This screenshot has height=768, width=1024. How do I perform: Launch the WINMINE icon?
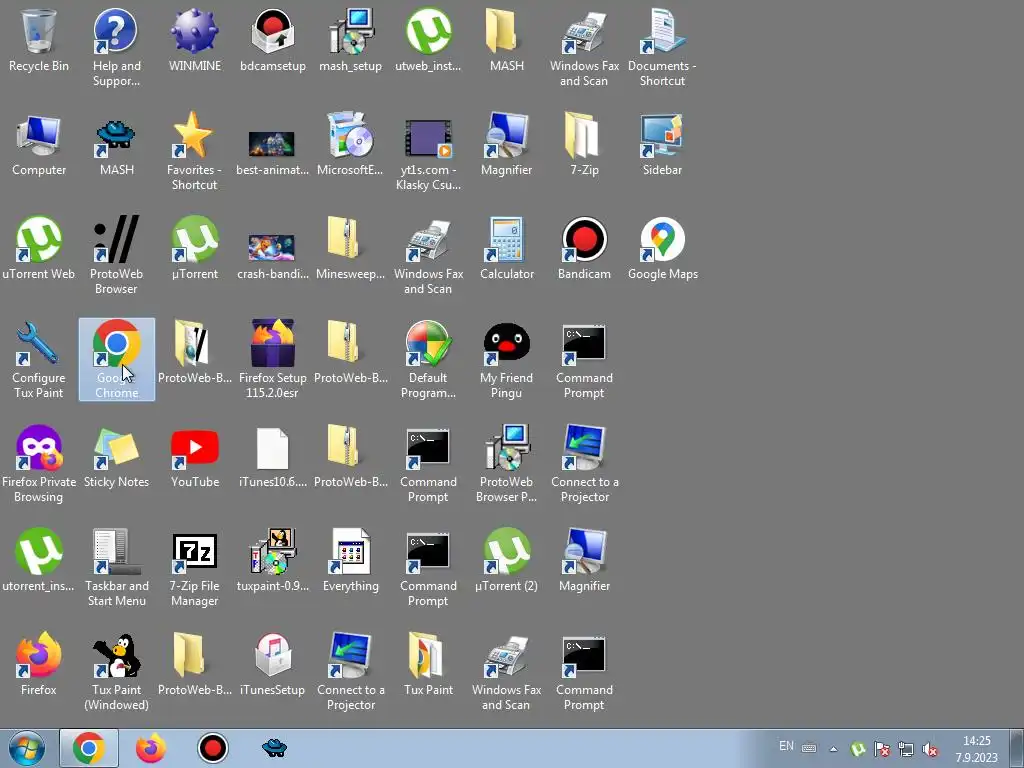click(x=195, y=40)
